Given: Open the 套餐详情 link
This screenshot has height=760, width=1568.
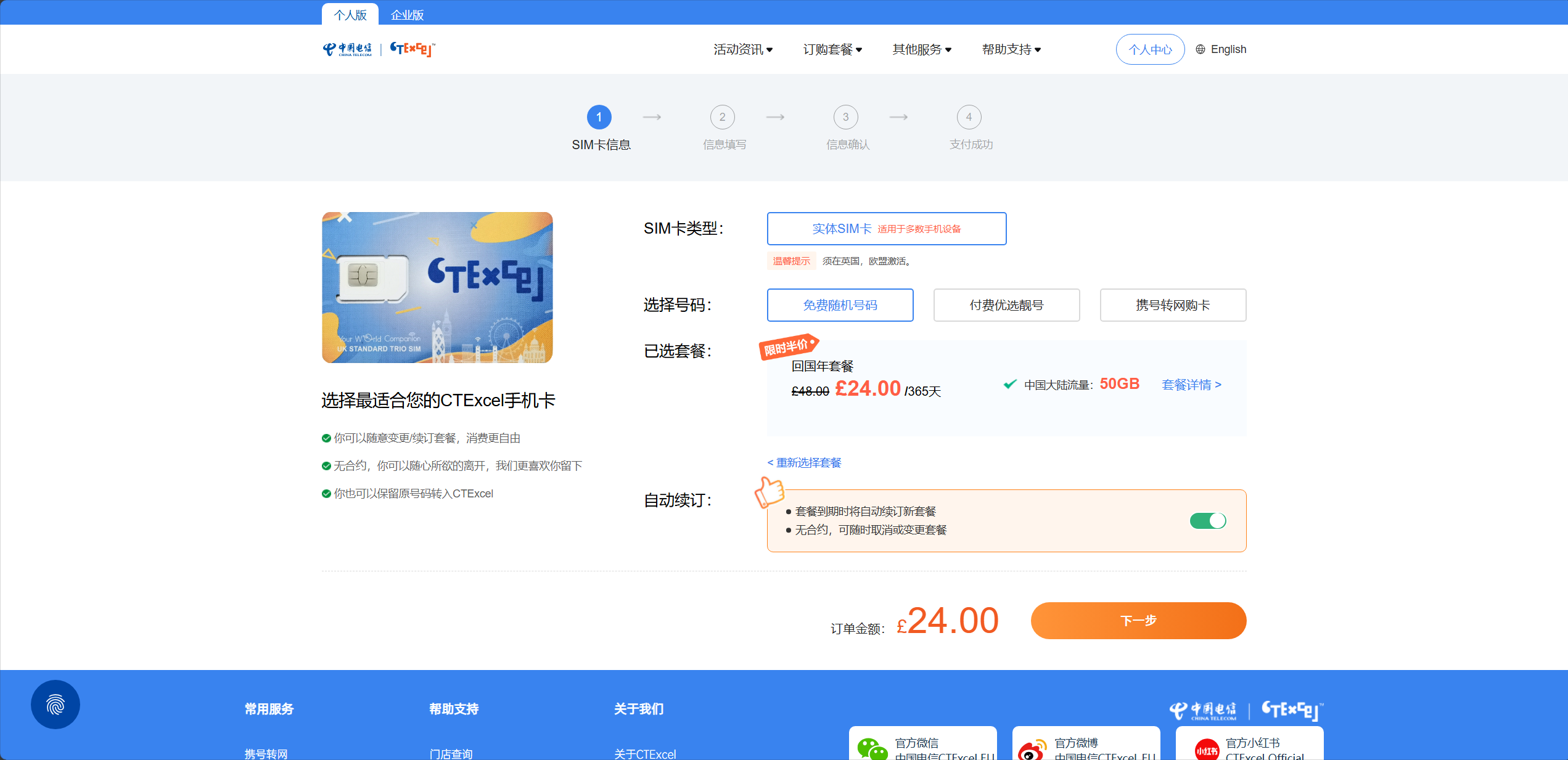Looking at the screenshot, I should 1191,385.
